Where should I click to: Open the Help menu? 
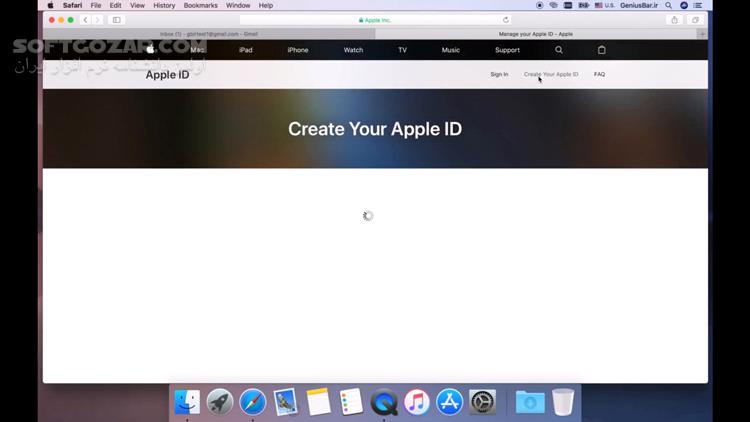pos(265,6)
